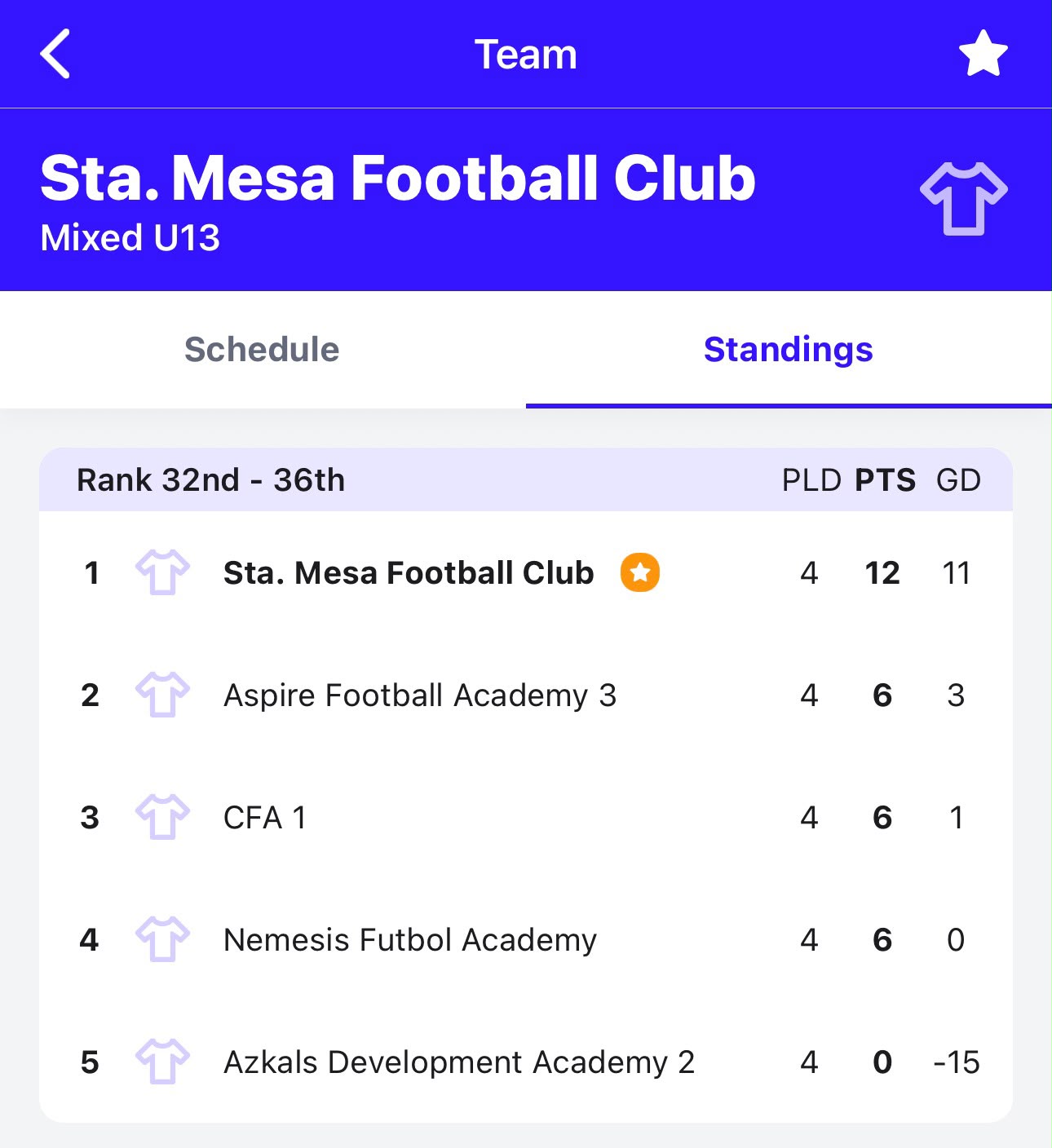Image resolution: width=1052 pixels, height=1148 pixels.
Task: Click the orange star badge next to Sta. Mesa
Action: coord(640,572)
